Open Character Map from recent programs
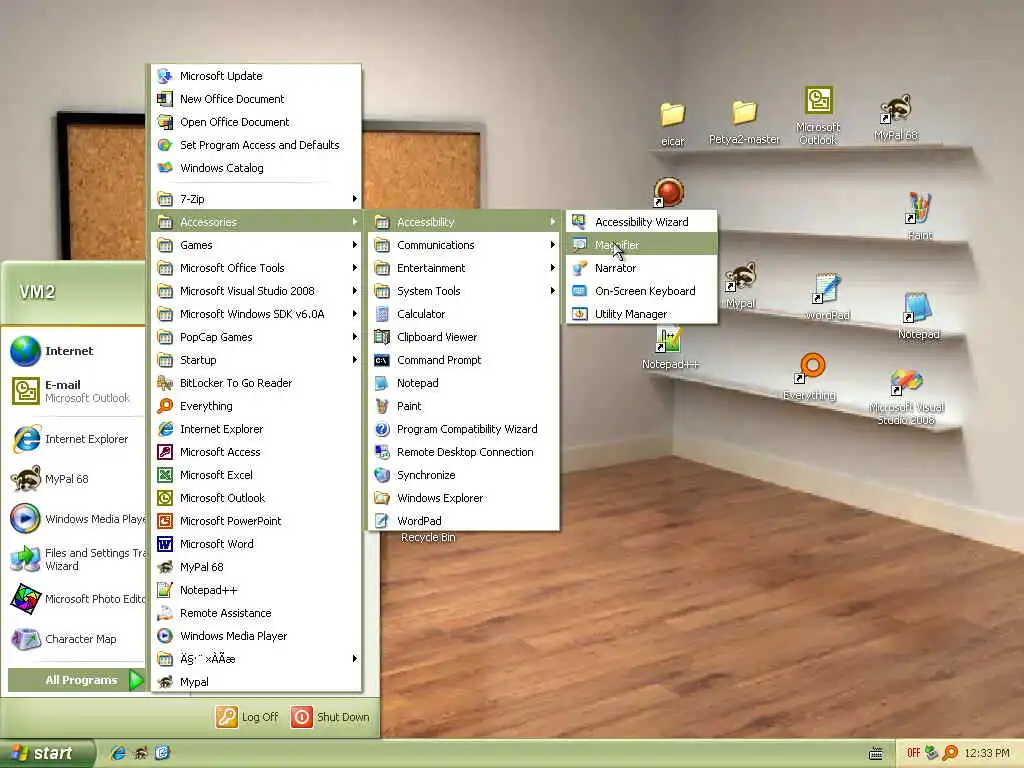The width and height of the screenshot is (1024, 768). point(75,639)
